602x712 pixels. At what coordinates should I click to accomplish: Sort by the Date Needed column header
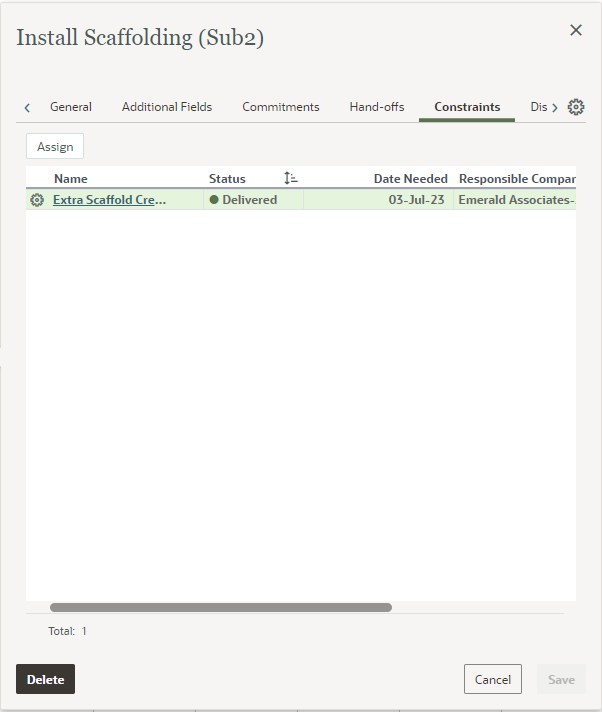click(410, 178)
